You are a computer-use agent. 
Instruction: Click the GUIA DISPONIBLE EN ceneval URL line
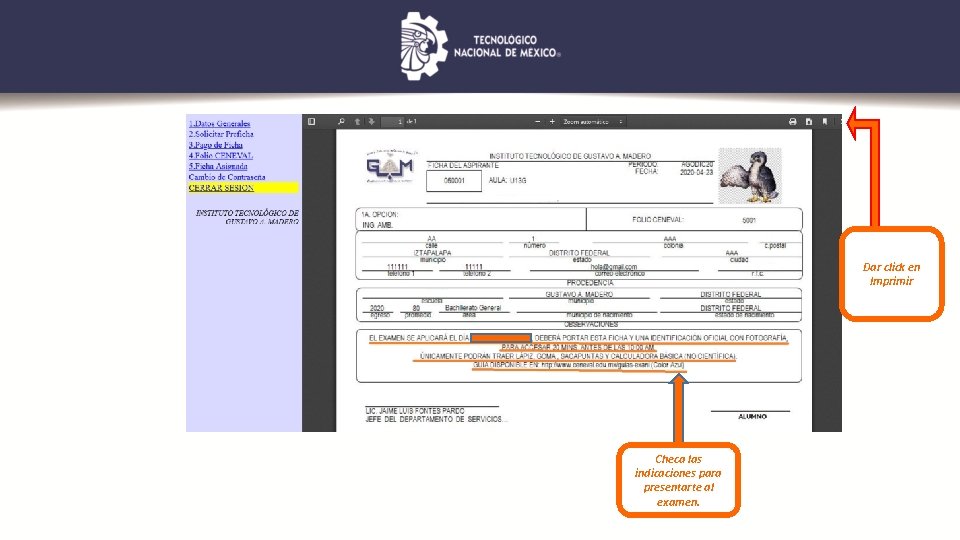(x=579, y=366)
